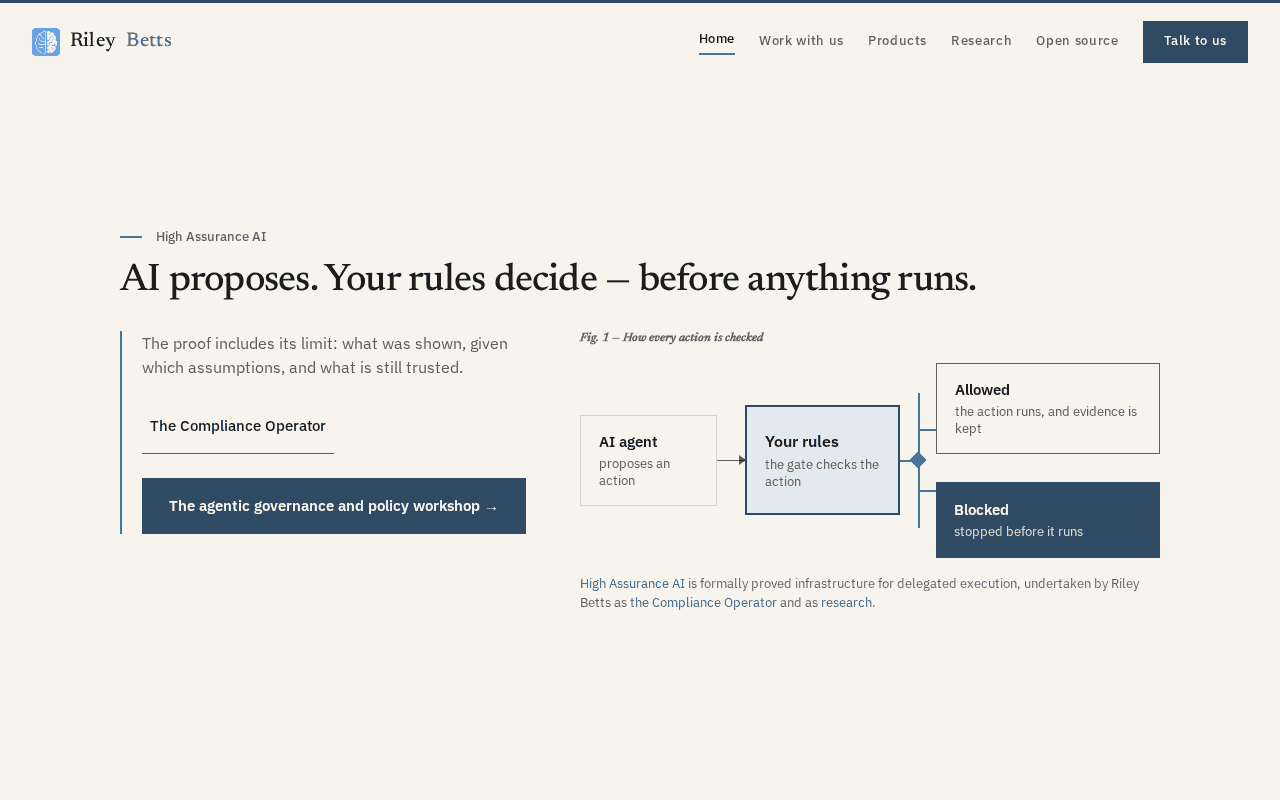Open the Products menu item

pos(897,41)
